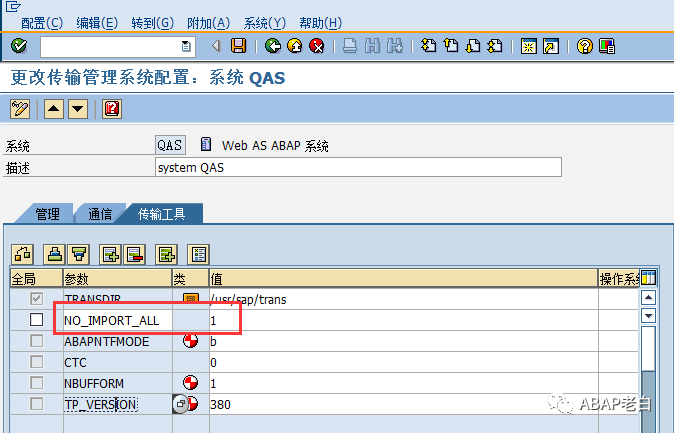The image size is (674, 433).
Task: Toggle global checkbox for CTC
Action: (37, 362)
